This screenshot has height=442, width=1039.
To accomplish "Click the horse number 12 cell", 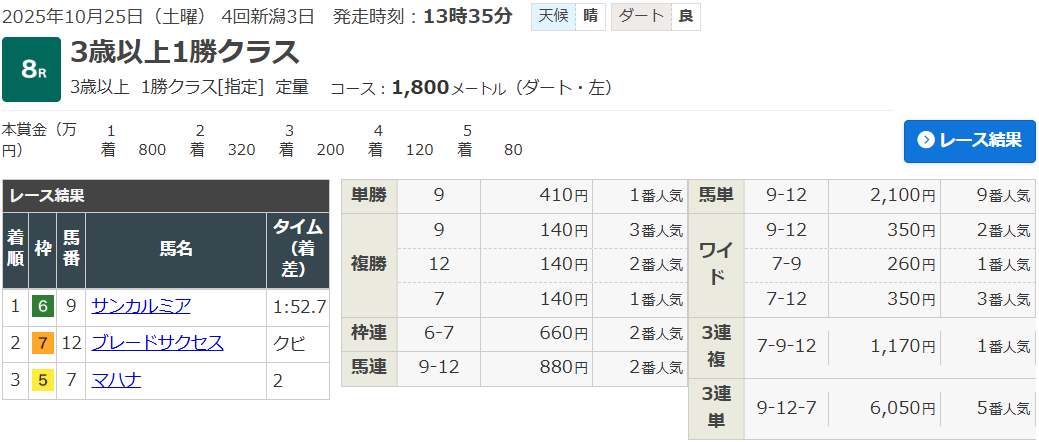I will pos(71,344).
